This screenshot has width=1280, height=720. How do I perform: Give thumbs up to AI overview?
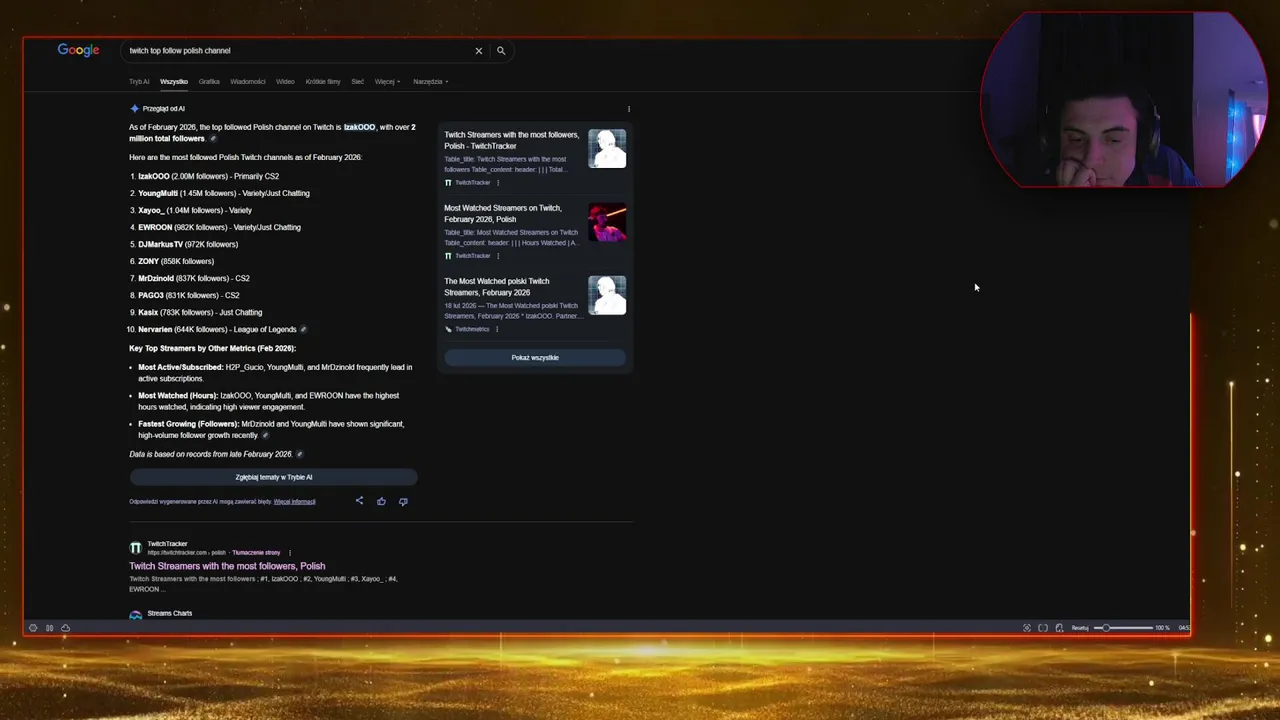tap(381, 501)
